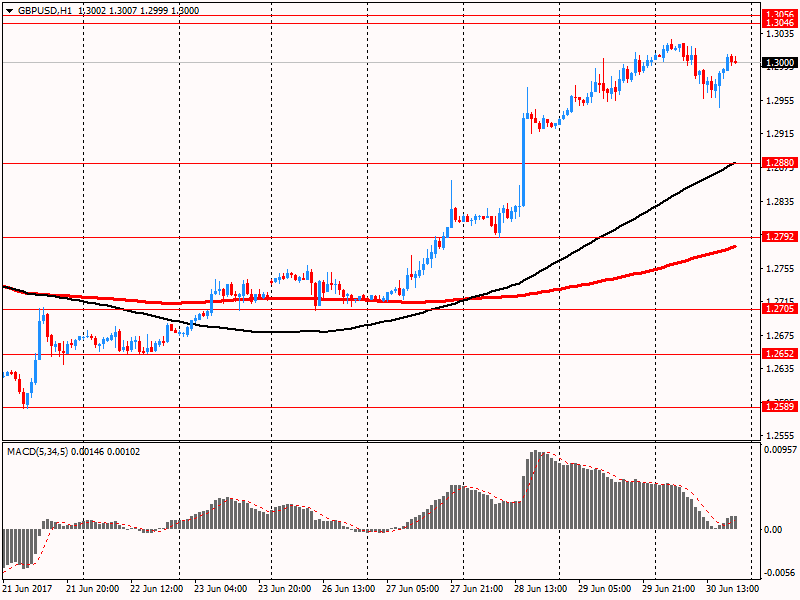Click the 1.2555 price axis value

coord(781,435)
